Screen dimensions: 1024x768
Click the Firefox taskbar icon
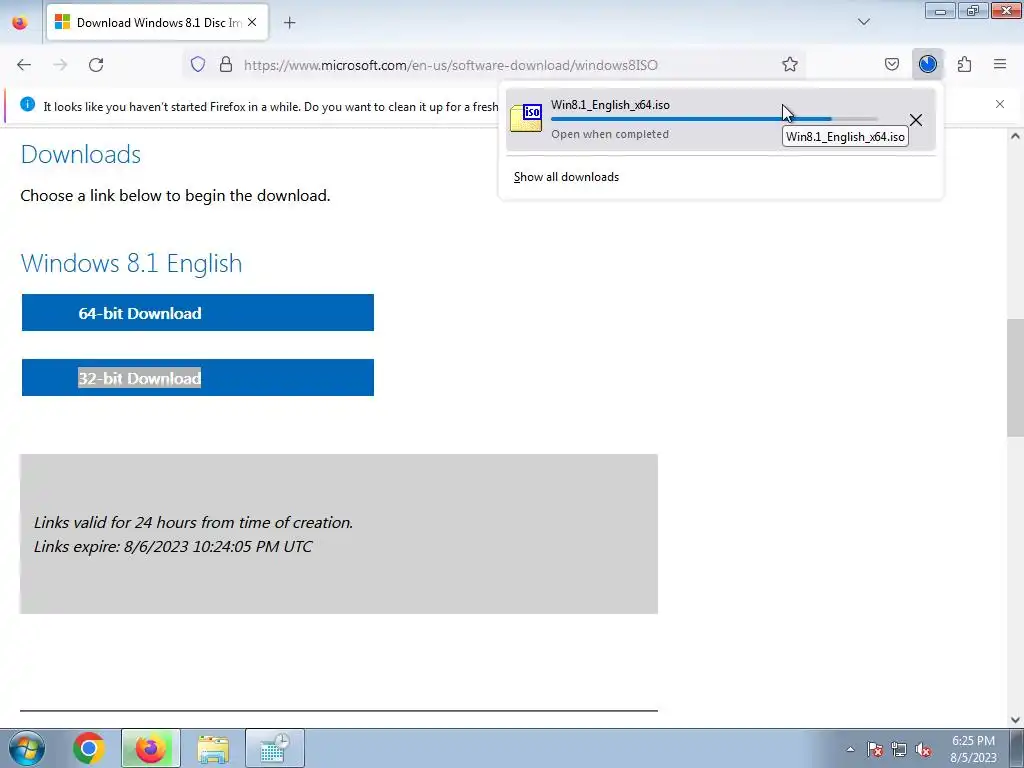150,748
